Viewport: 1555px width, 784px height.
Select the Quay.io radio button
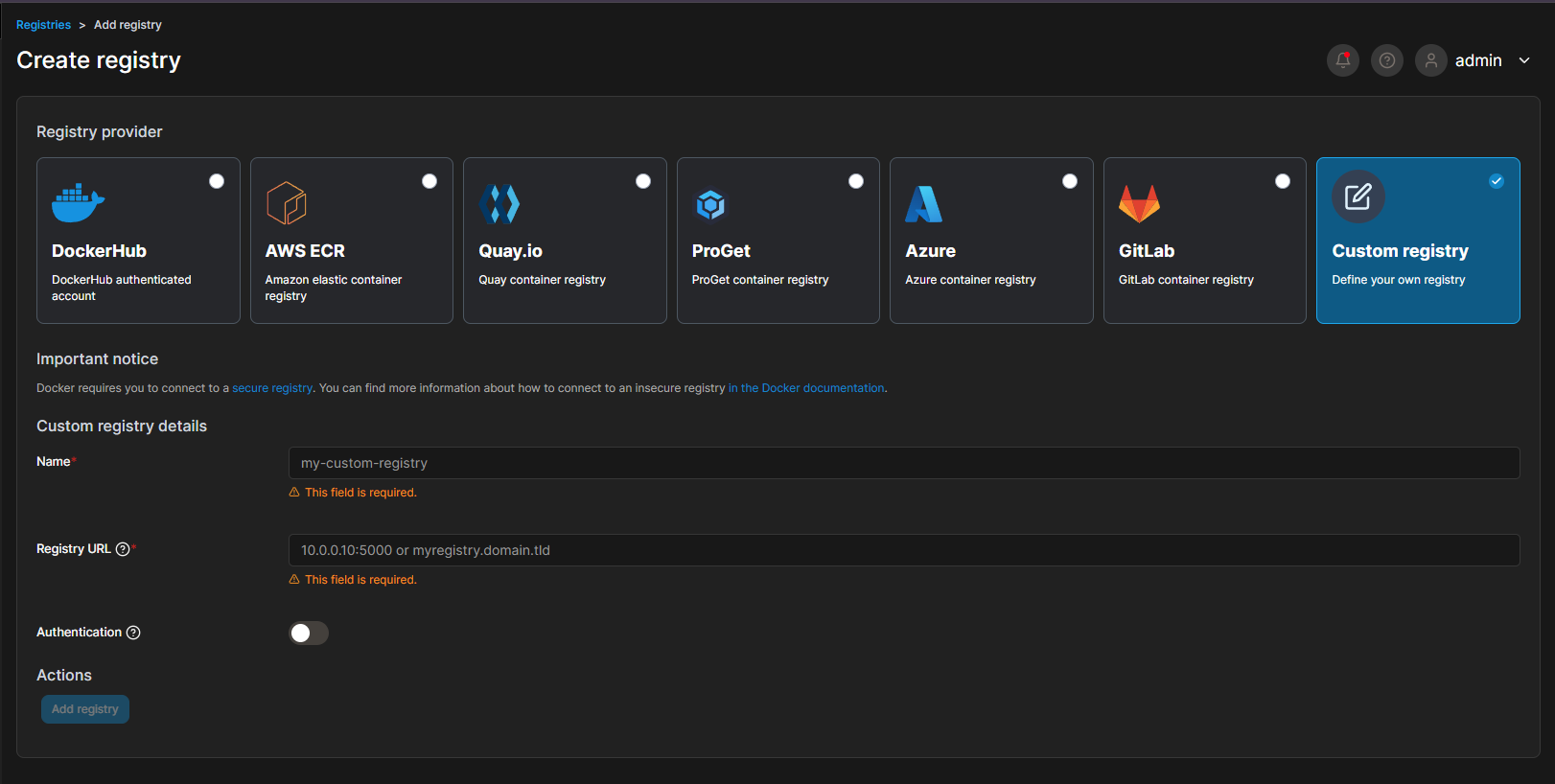(643, 181)
